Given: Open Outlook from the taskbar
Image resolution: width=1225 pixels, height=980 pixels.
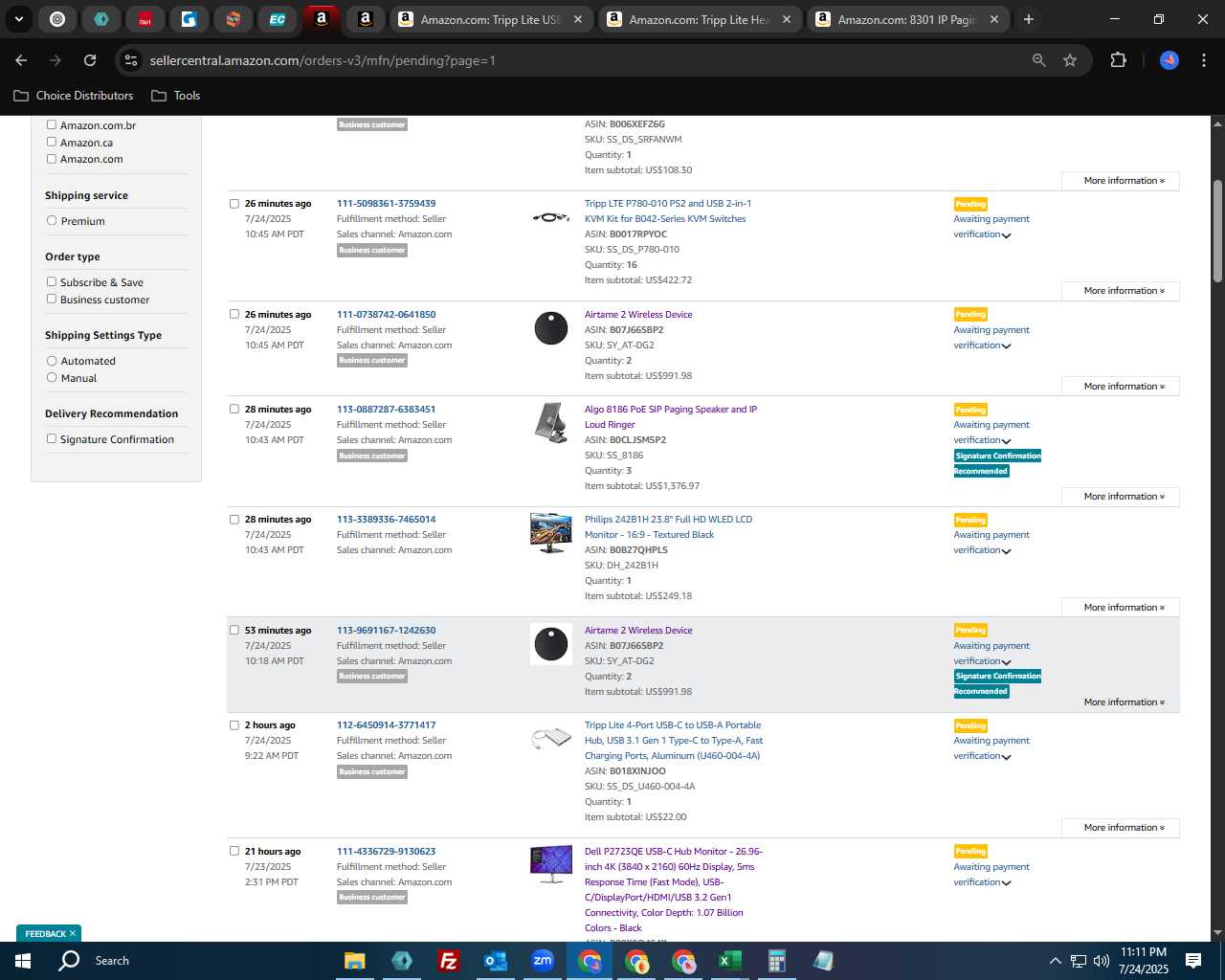Looking at the screenshot, I should (x=495, y=961).
